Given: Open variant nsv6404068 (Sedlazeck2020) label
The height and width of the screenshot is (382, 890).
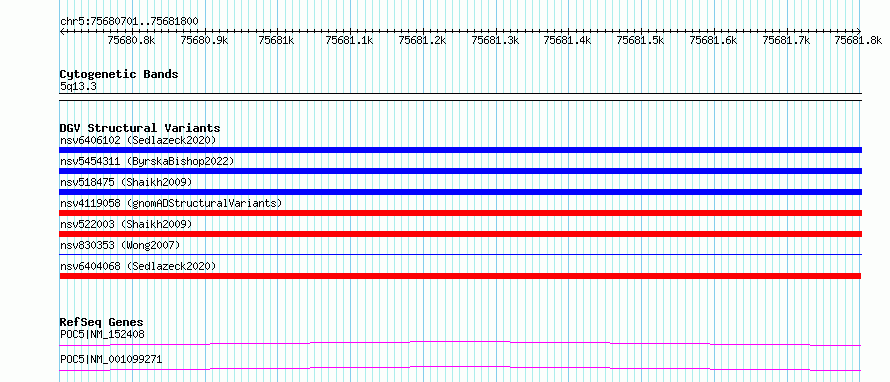Looking at the screenshot, I should [138, 266].
